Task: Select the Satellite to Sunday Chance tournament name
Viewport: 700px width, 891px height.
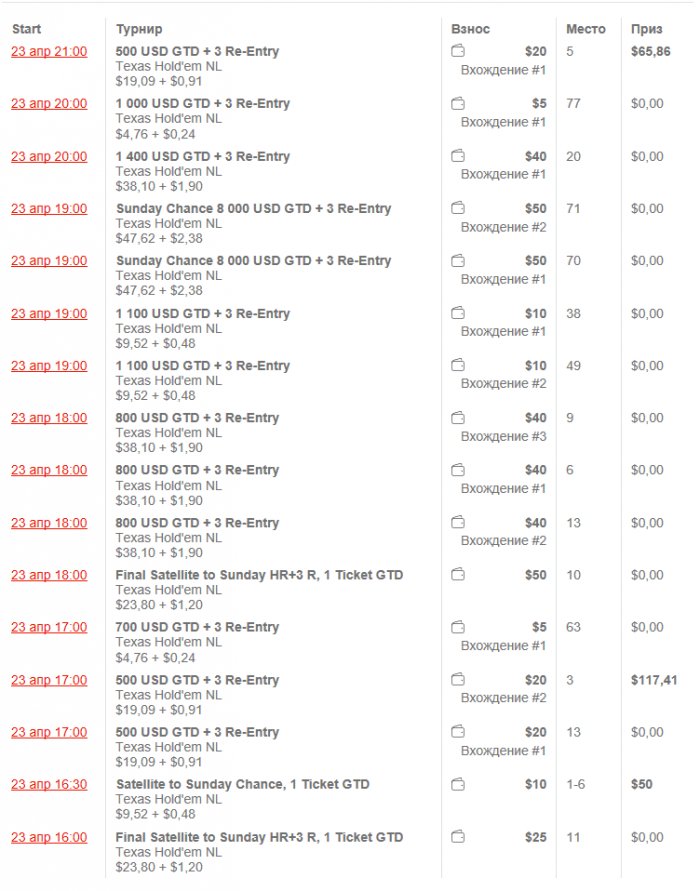Action: 243,784
